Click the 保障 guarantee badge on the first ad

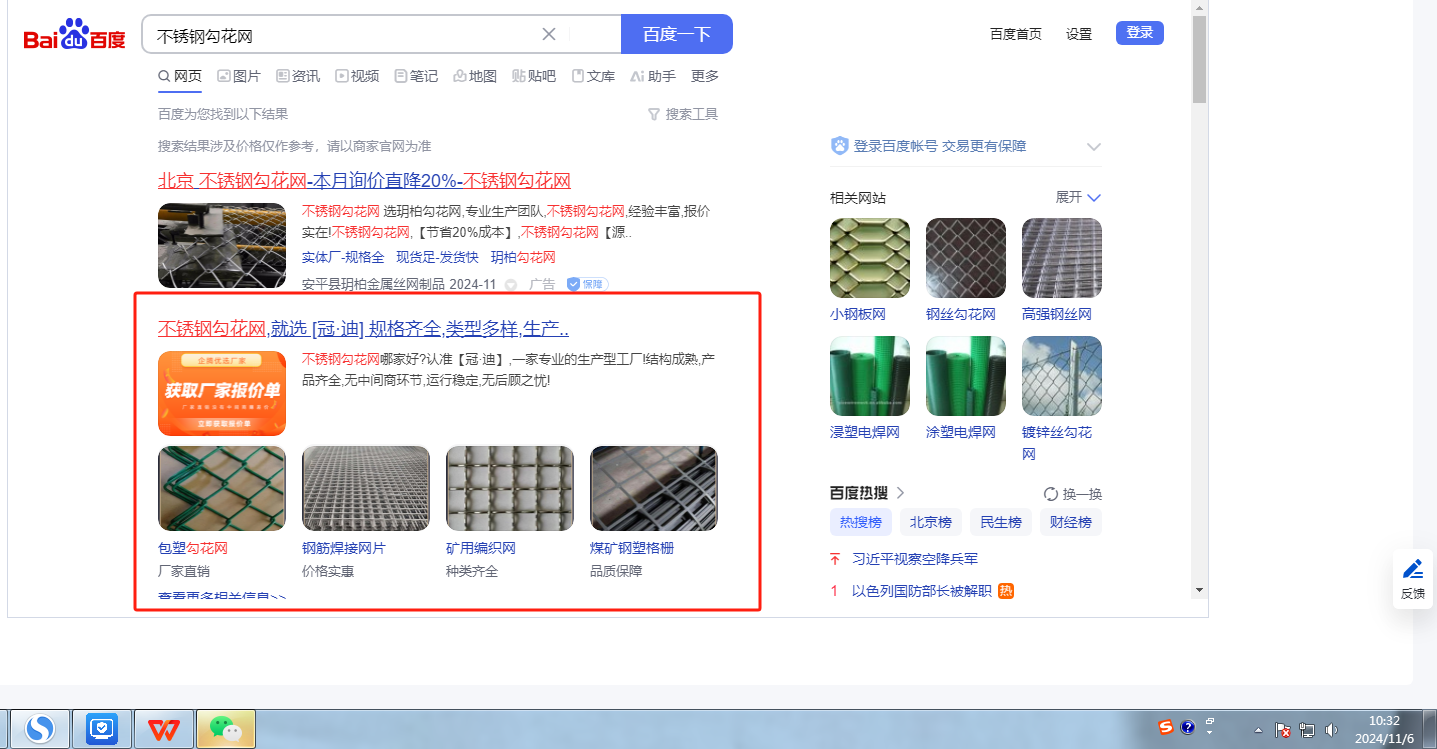tap(587, 284)
